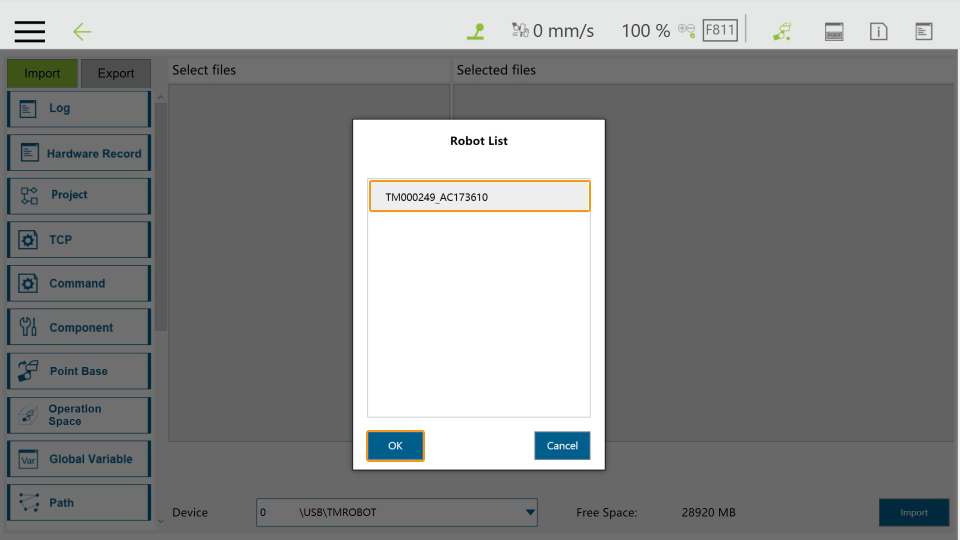The image size is (960, 540).
Task: Click the Log category icon
Action: point(28,109)
